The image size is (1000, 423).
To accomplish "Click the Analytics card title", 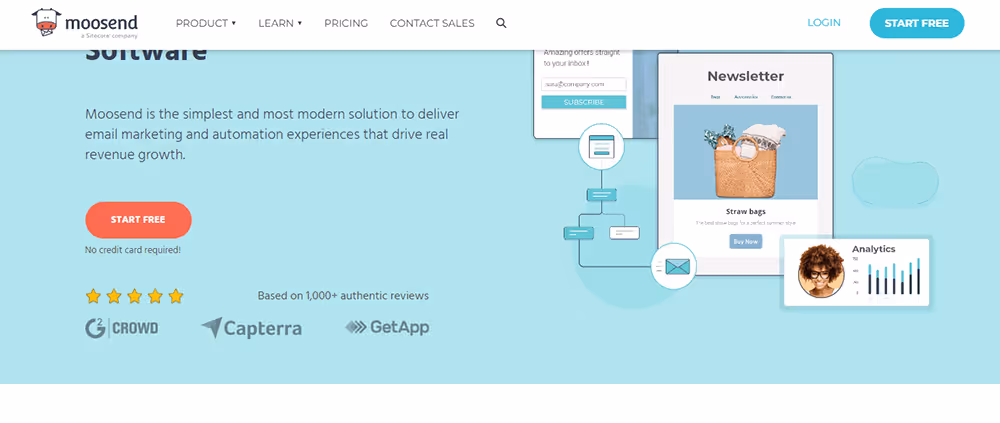I will (x=873, y=249).
